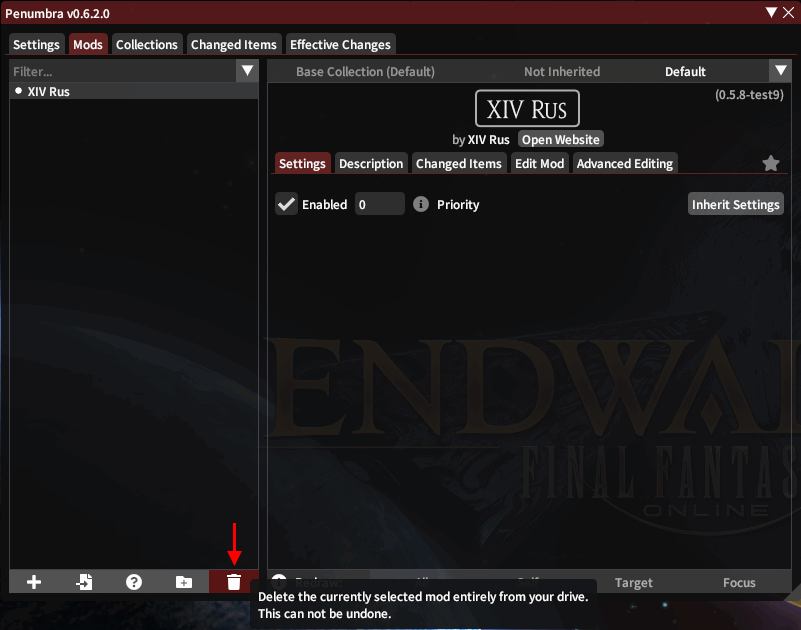Click the Target redraw button
Viewport: 801px width, 630px height.
[633, 582]
